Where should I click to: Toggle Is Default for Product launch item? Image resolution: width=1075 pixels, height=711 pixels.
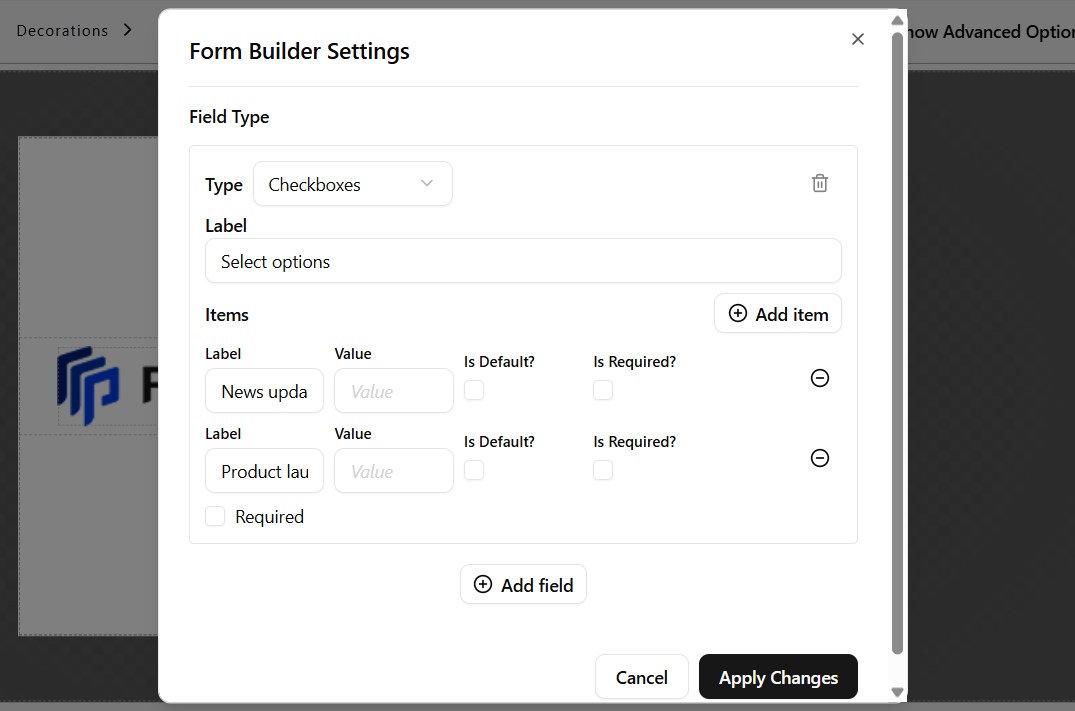pos(474,470)
